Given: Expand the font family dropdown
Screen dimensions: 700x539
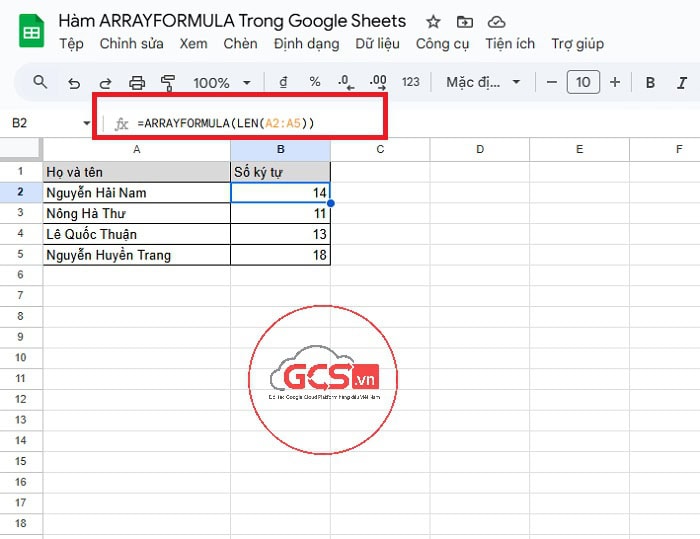Looking at the screenshot, I should tap(484, 83).
